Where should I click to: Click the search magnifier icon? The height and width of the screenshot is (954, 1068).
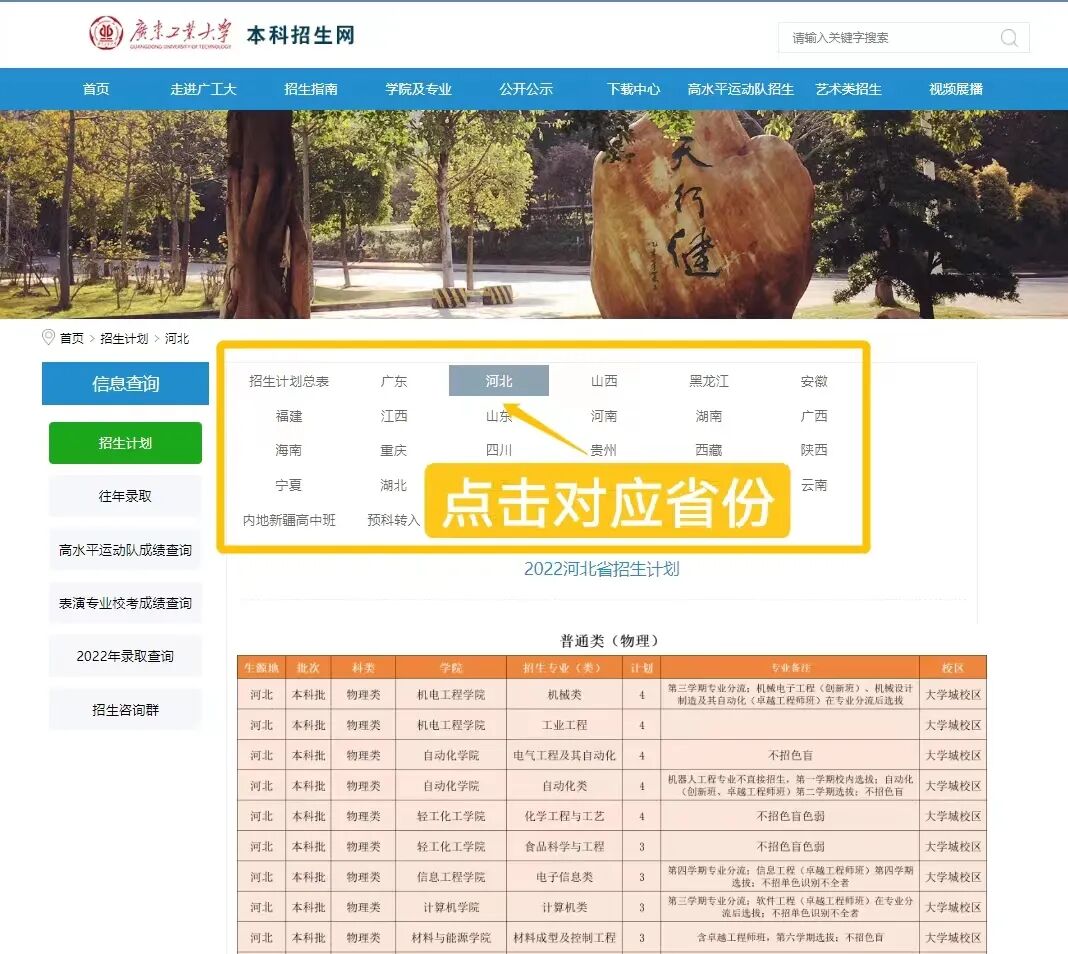coord(1009,38)
